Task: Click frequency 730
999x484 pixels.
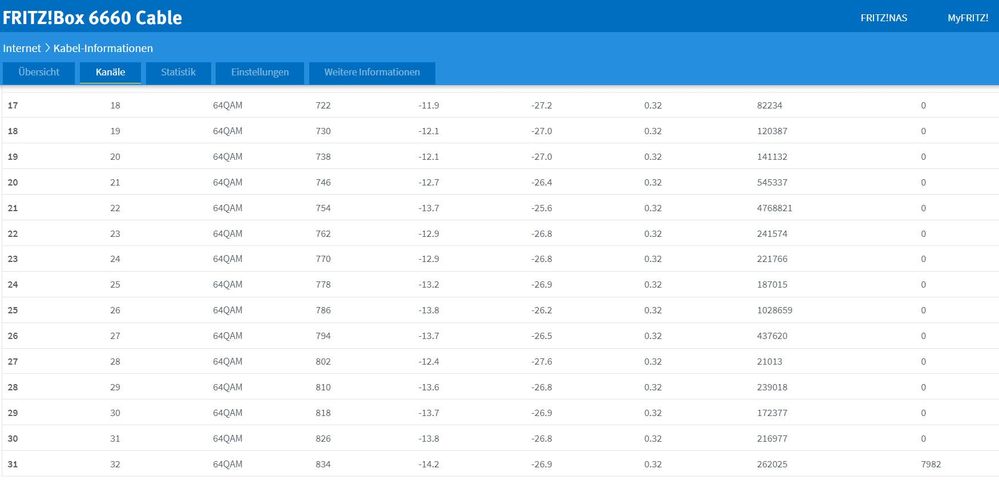Action: (x=323, y=131)
